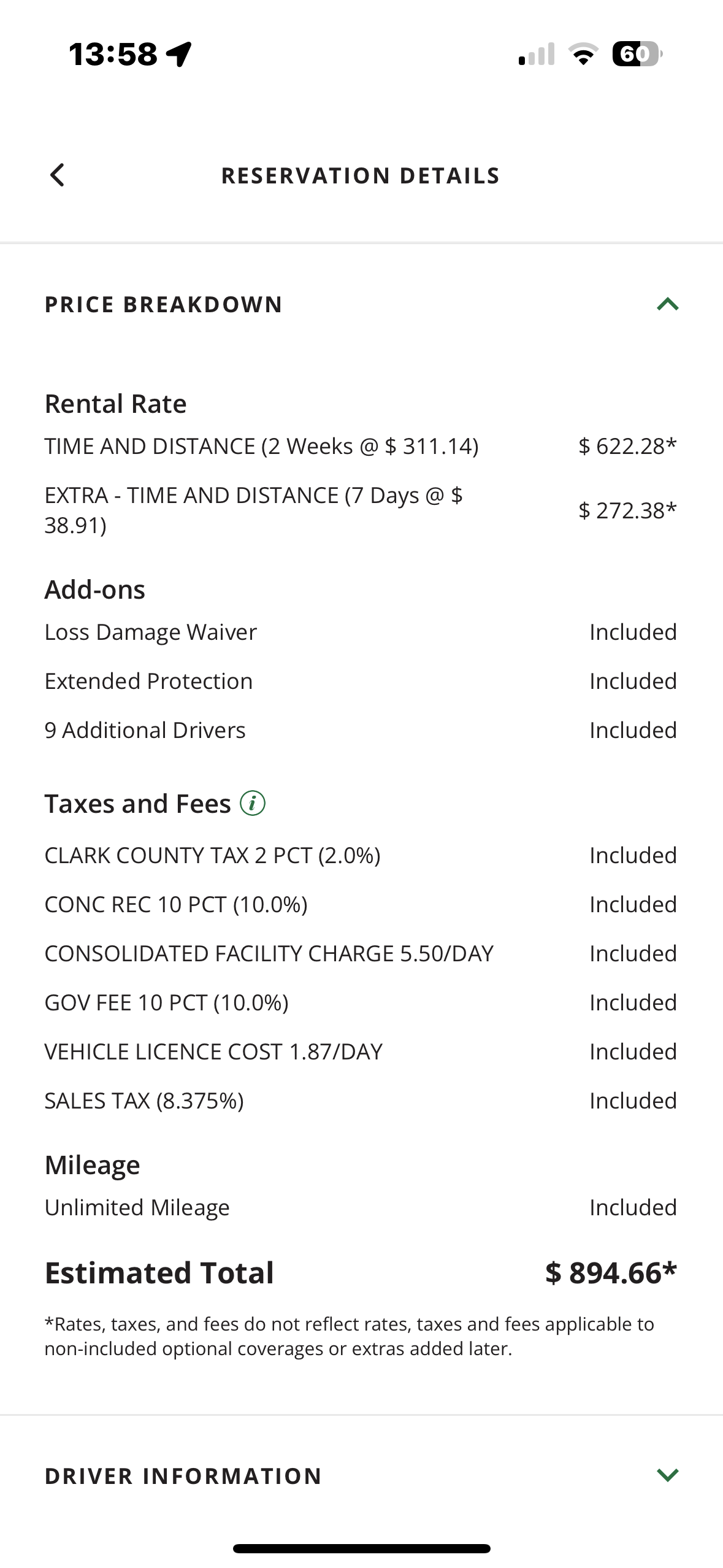This screenshot has height=1568, width=723.
Task: Collapse the Price Breakdown section
Action: coord(667,304)
